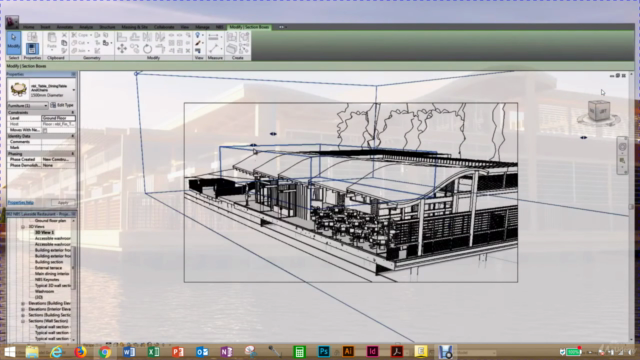The image size is (640, 360).
Task: Select Washroom view in Project Browser
Action: (x=44, y=291)
